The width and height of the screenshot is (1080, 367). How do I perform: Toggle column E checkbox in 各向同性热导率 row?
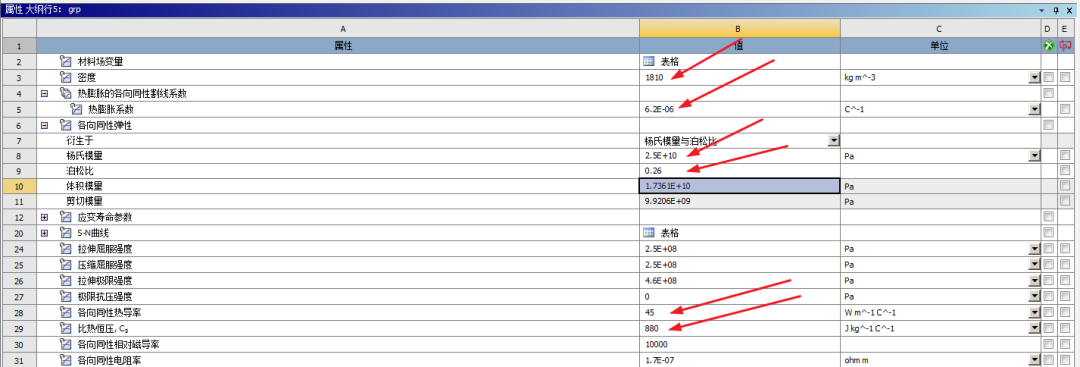tap(1066, 312)
